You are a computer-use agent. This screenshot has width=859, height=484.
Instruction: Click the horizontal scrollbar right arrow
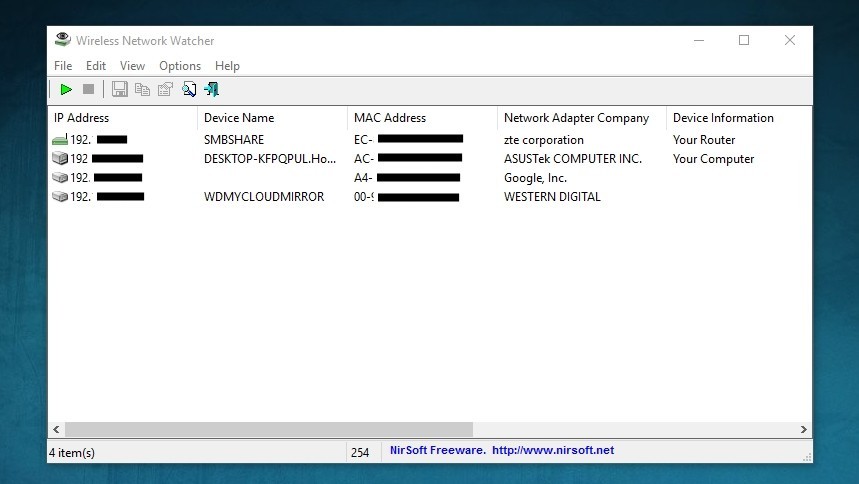804,429
